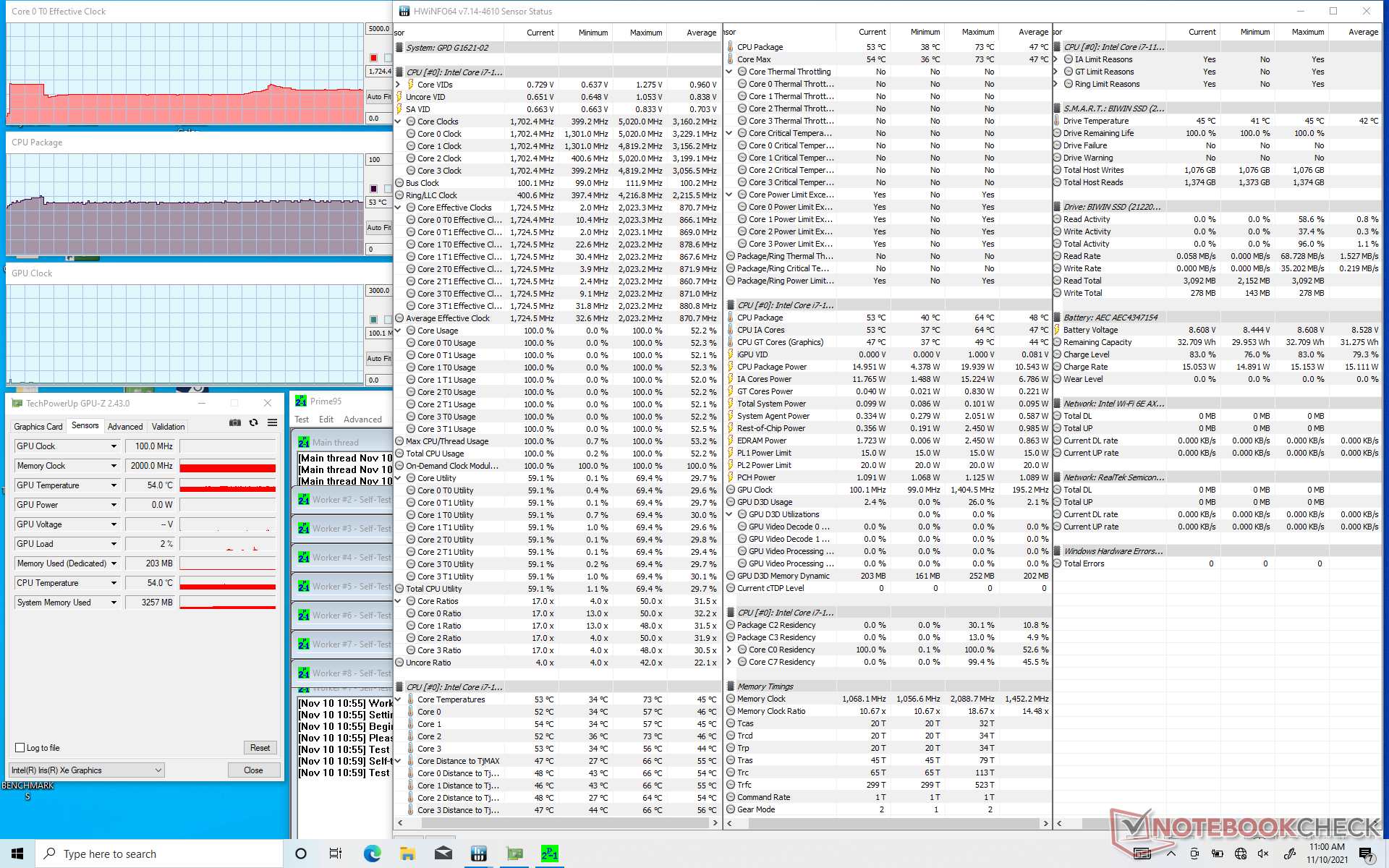Collapse the Core Thermal Throttling group

coord(729,72)
